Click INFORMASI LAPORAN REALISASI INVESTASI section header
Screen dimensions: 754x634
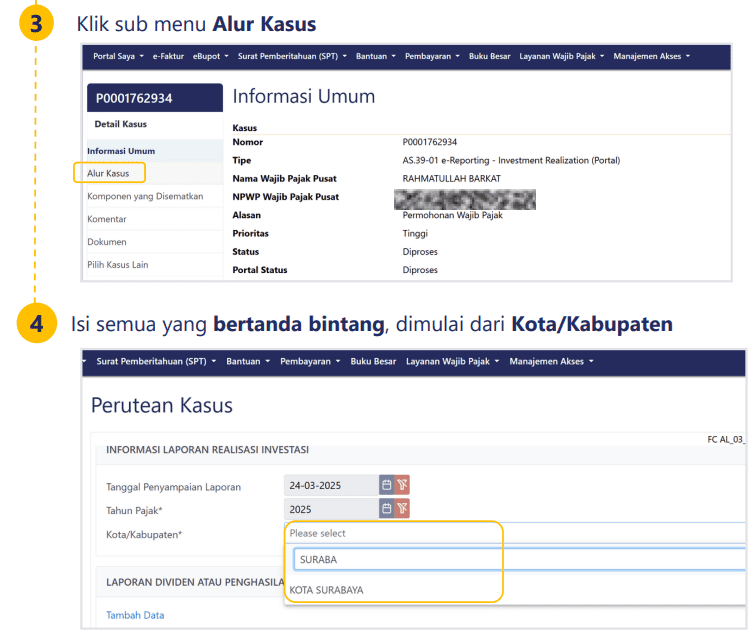tap(207, 450)
